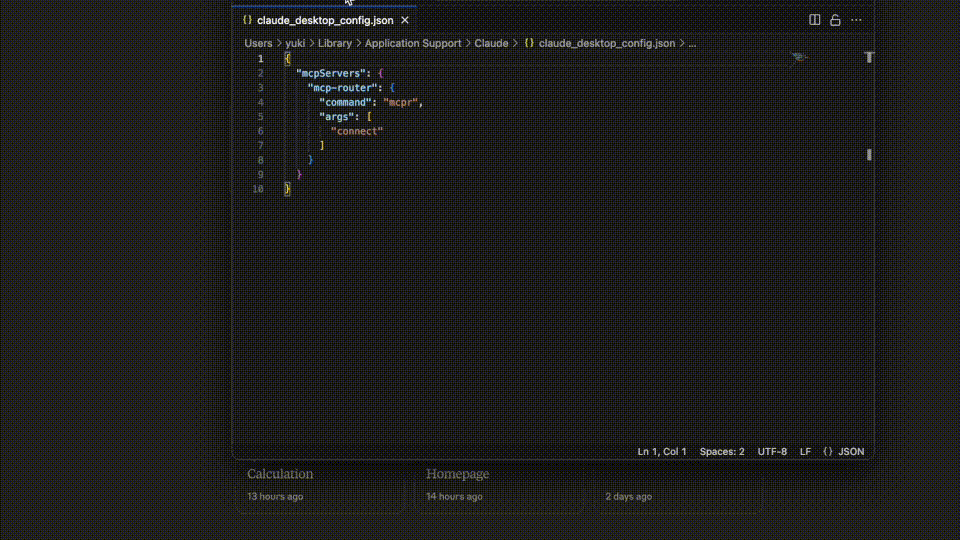960x540 pixels.
Task: Open the Homepage card in background window
Action: 457,474
